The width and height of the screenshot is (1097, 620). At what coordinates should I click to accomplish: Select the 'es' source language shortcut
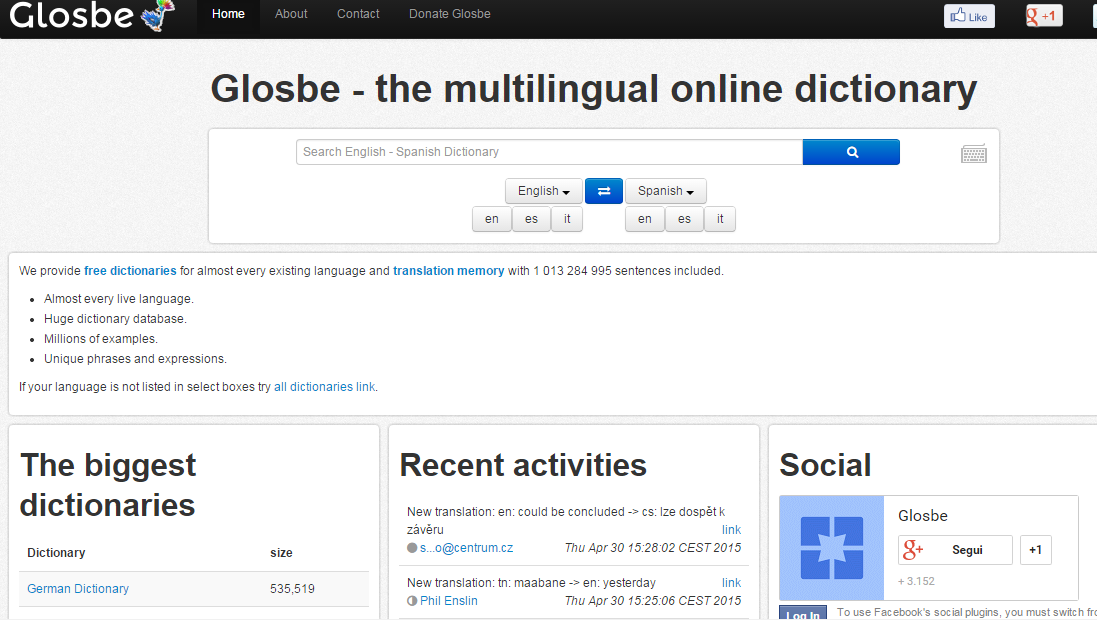[531, 219]
